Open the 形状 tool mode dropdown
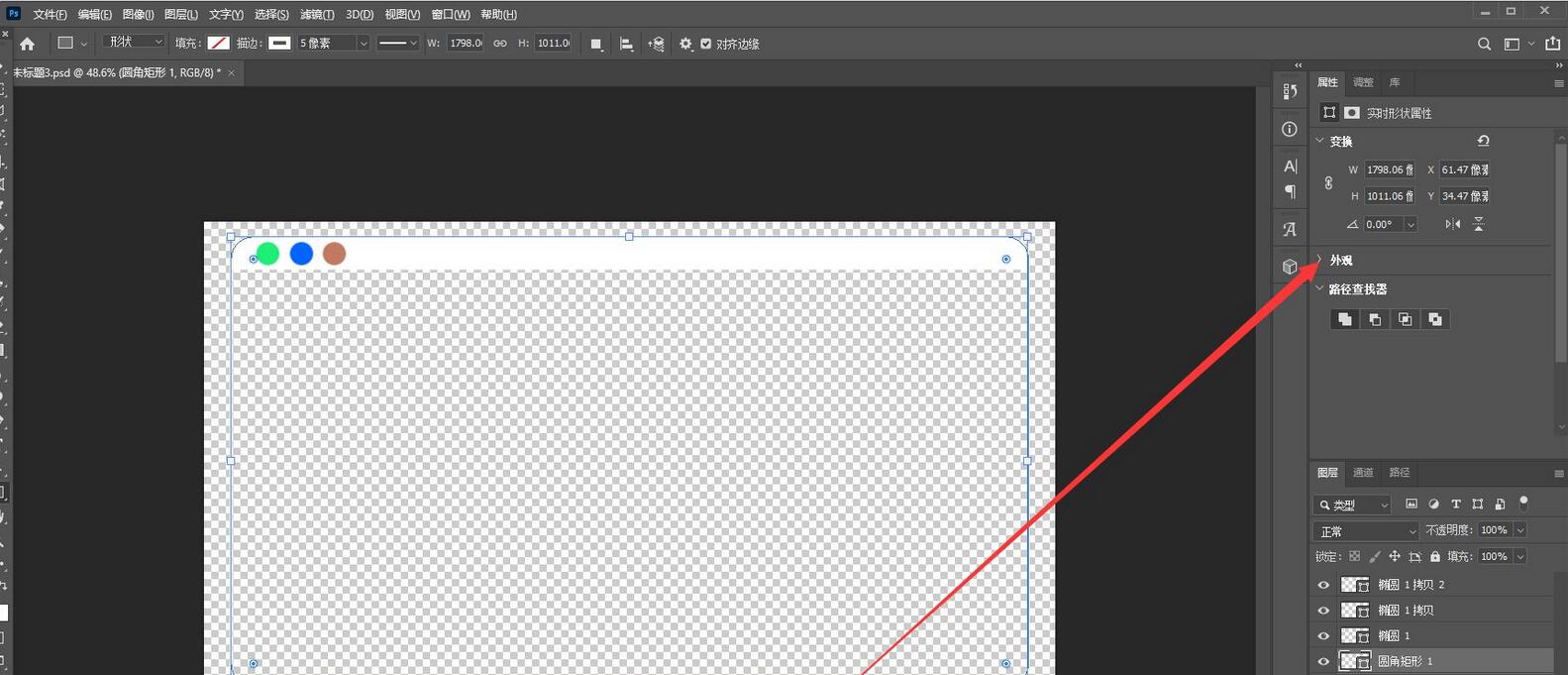The width and height of the screenshot is (1568, 675). point(134,42)
